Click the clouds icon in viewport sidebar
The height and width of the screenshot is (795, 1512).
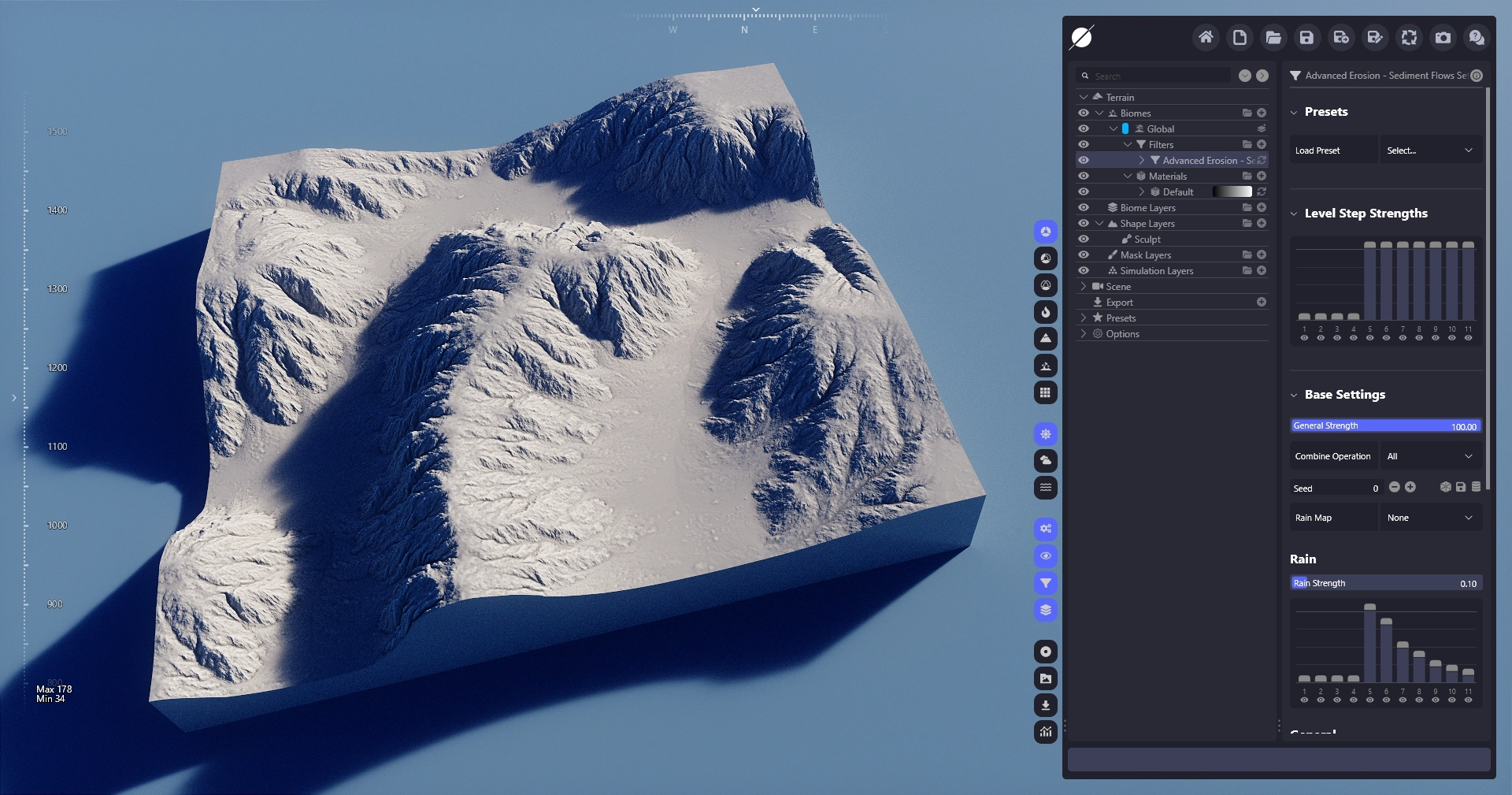point(1046,460)
